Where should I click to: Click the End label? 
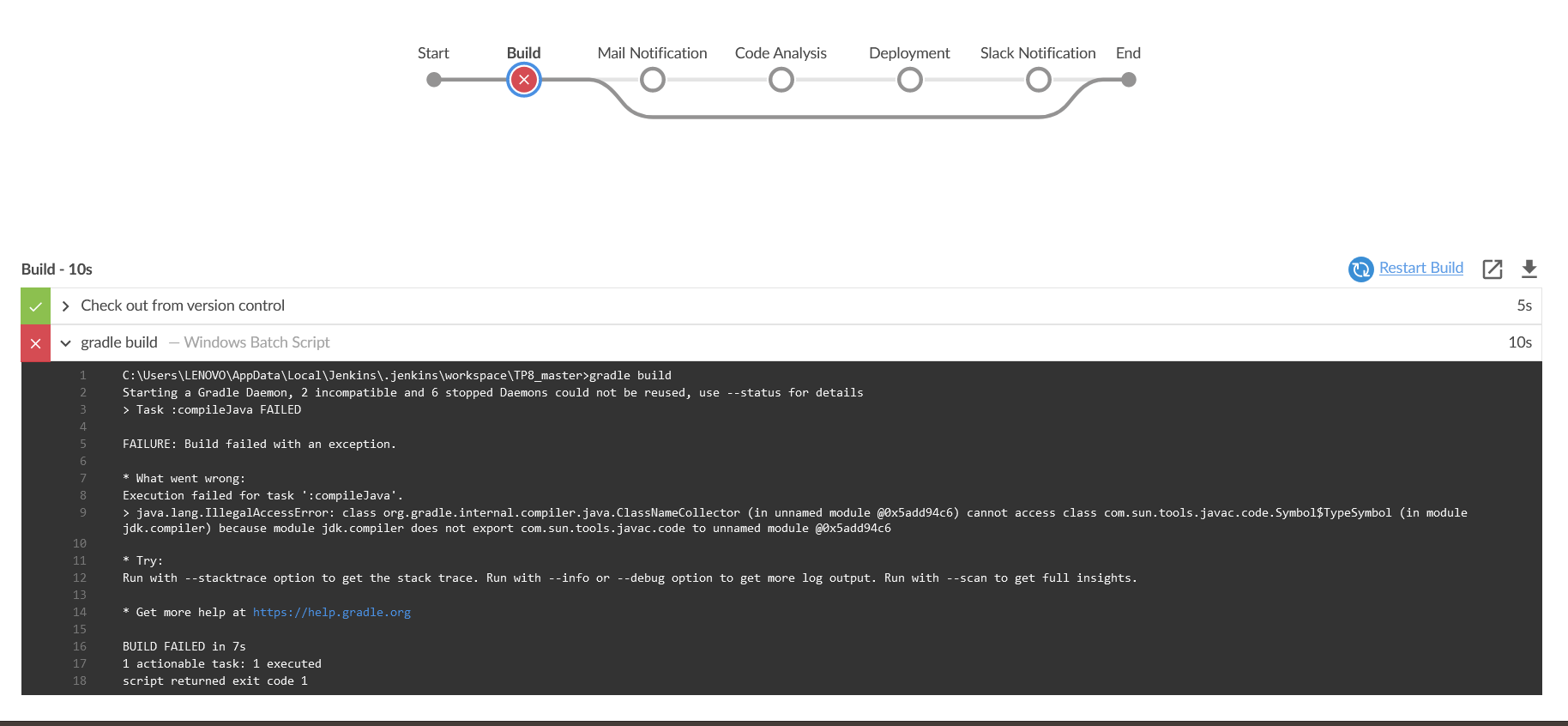click(x=1128, y=53)
